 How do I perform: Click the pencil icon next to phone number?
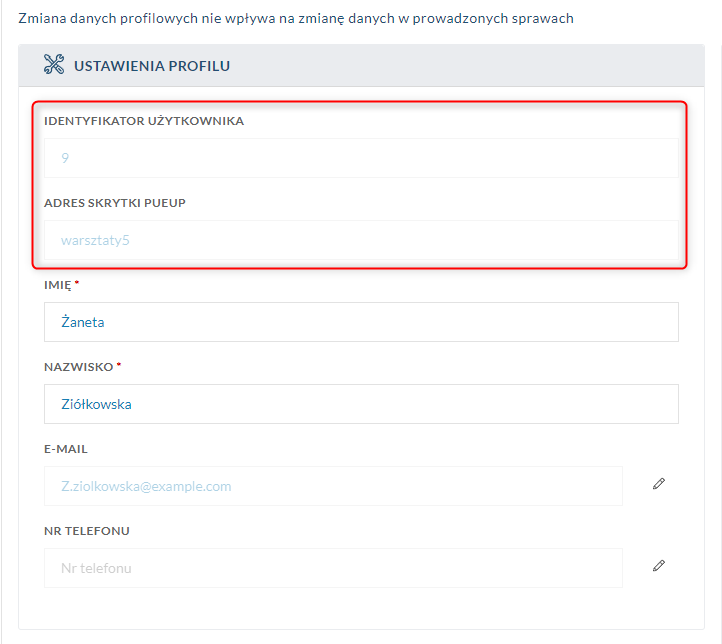(658, 566)
